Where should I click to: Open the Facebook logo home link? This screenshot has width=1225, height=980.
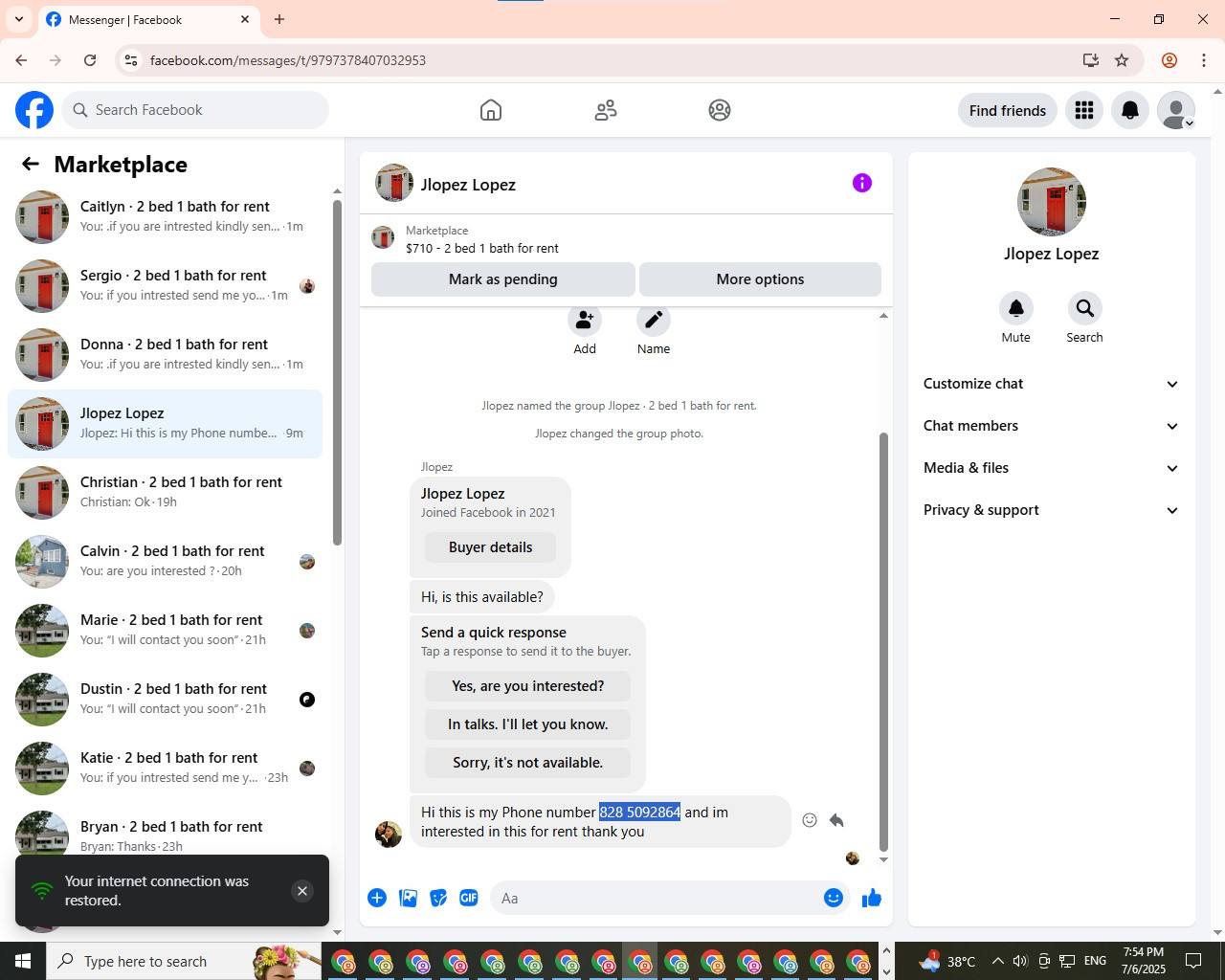coord(34,110)
